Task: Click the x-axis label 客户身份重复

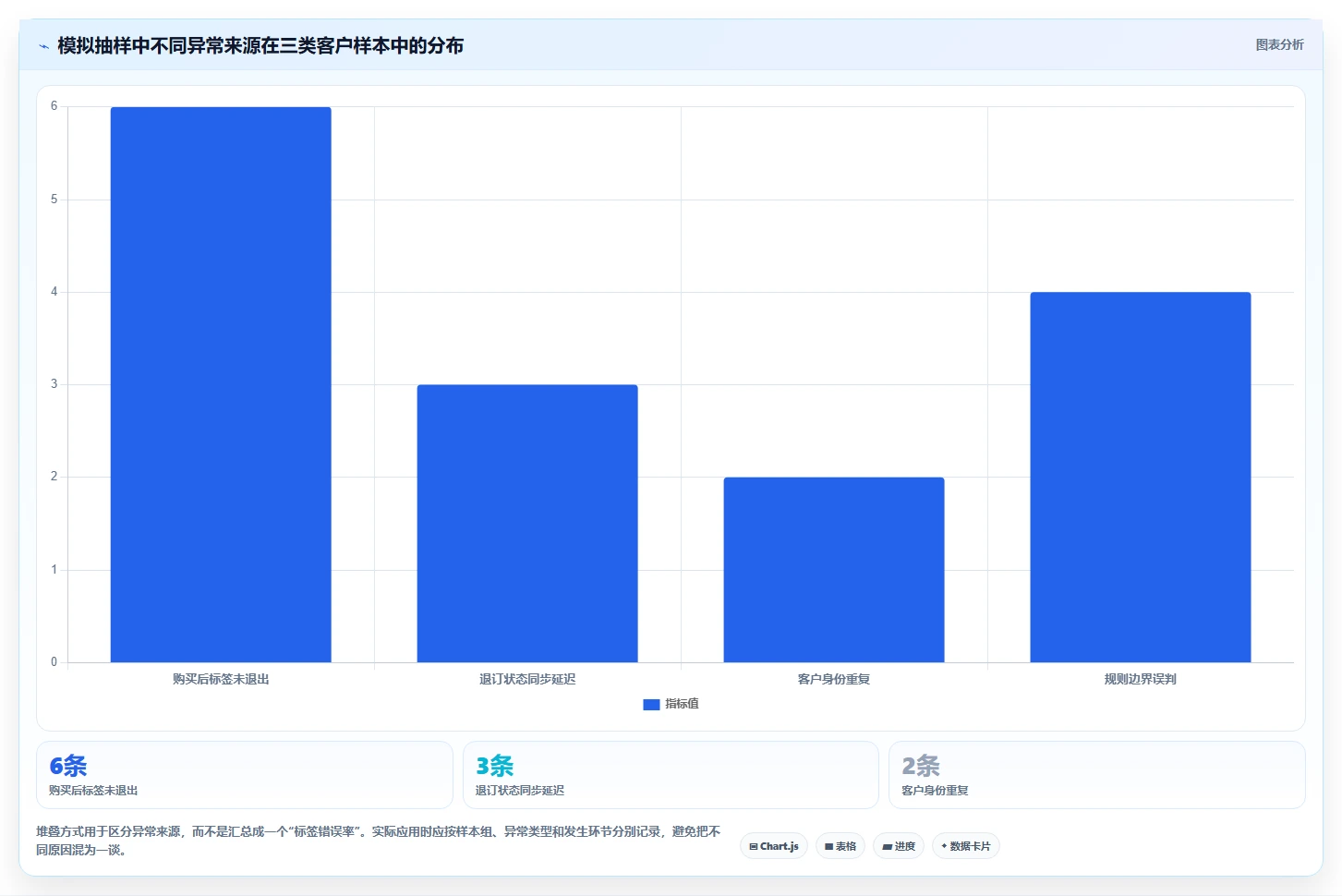Action: tap(834, 679)
